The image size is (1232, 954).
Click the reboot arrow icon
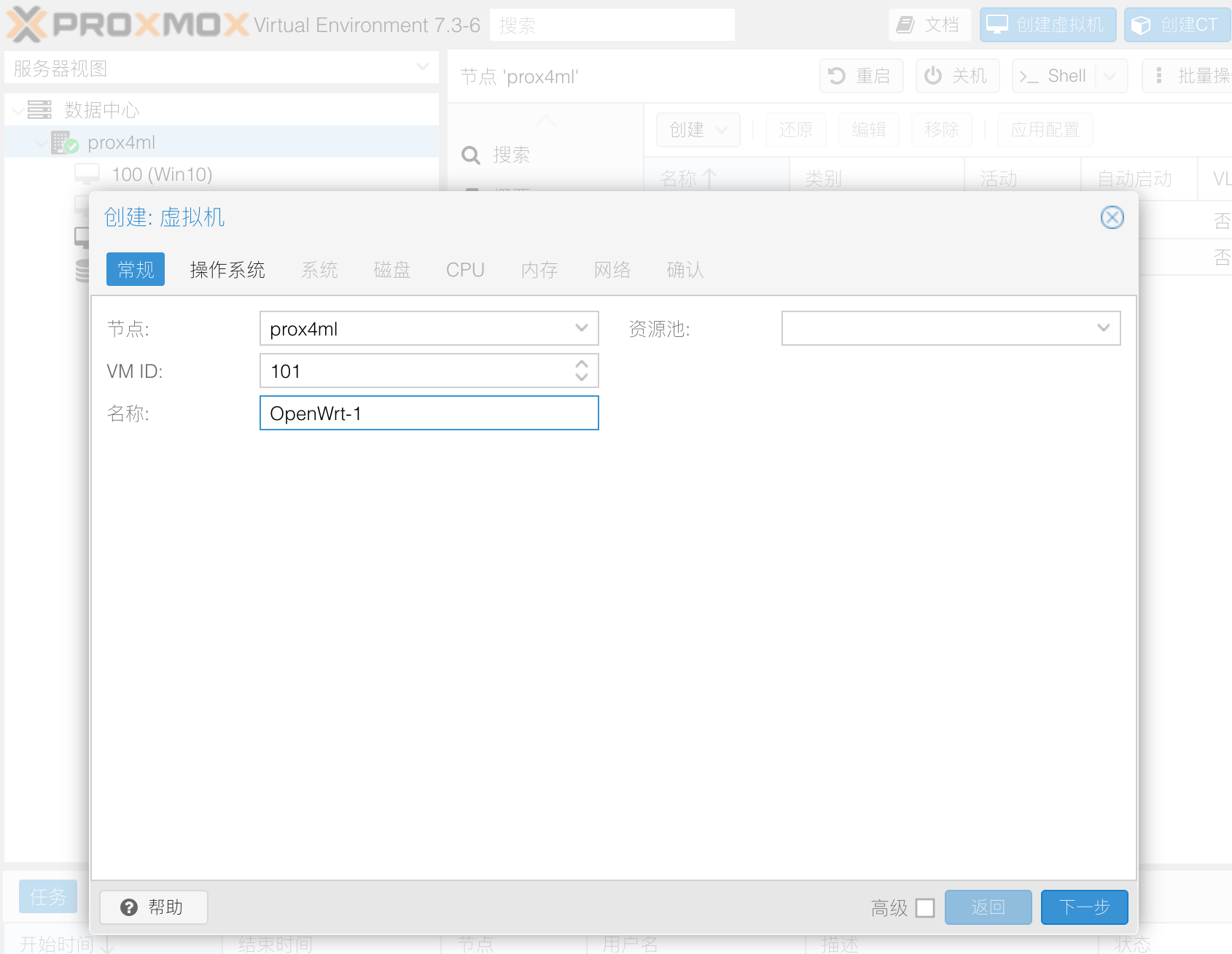click(x=837, y=76)
